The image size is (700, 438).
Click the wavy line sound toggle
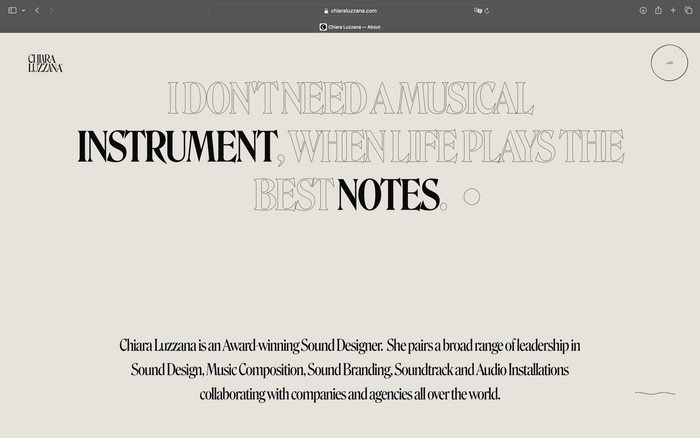click(655, 393)
